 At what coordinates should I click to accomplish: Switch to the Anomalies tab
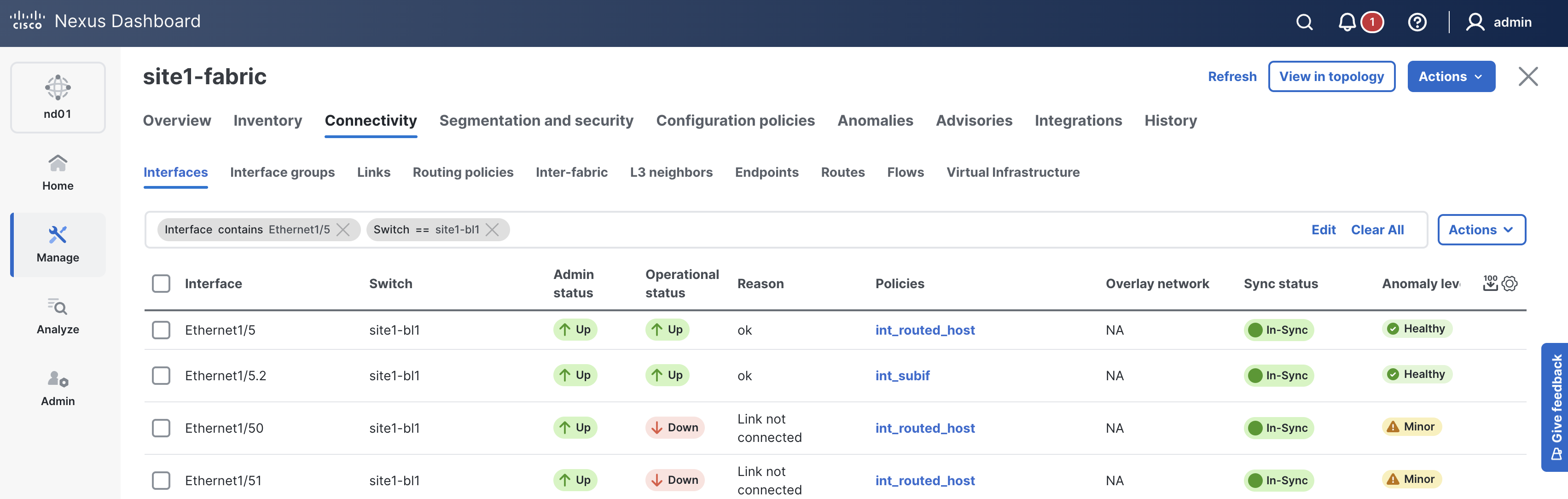coord(875,121)
